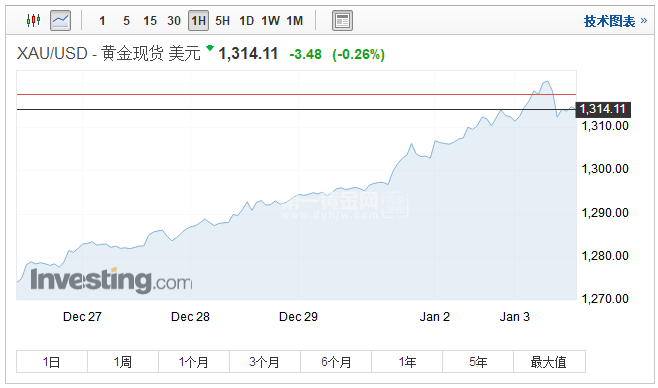
Task: Choose the 1M interval
Action: [x=295, y=21]
